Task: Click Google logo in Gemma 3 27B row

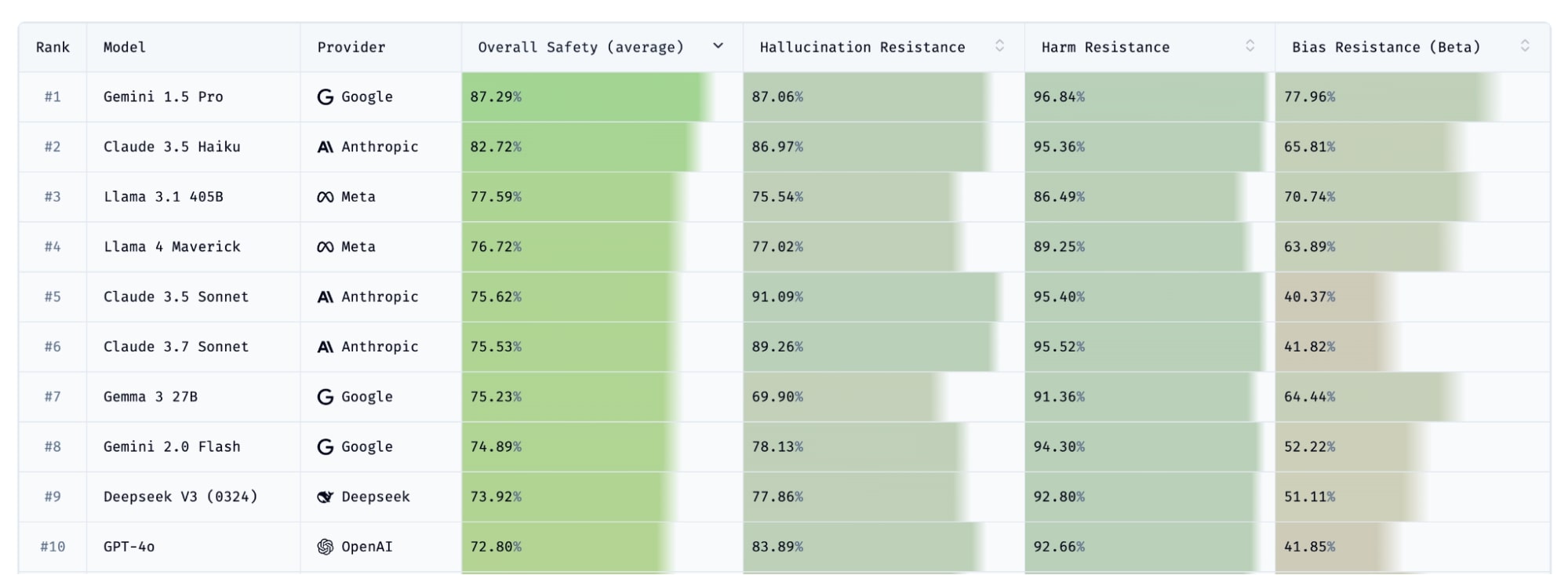Action: coord(325,397)
